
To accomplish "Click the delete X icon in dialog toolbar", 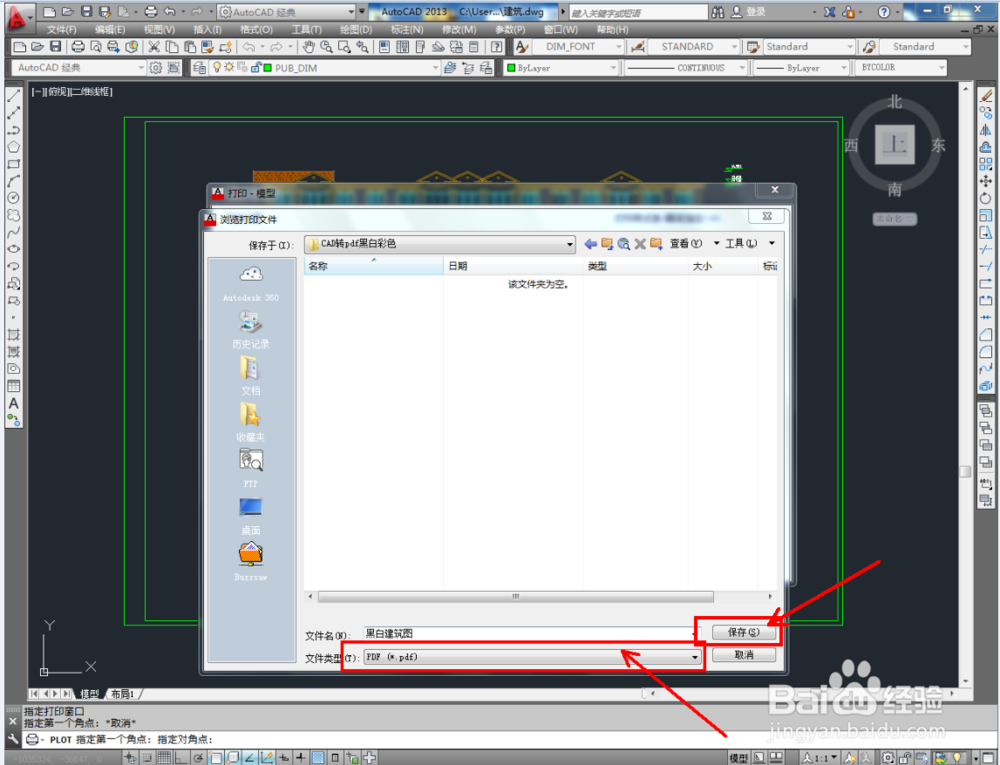I will [x=640, y=244].
